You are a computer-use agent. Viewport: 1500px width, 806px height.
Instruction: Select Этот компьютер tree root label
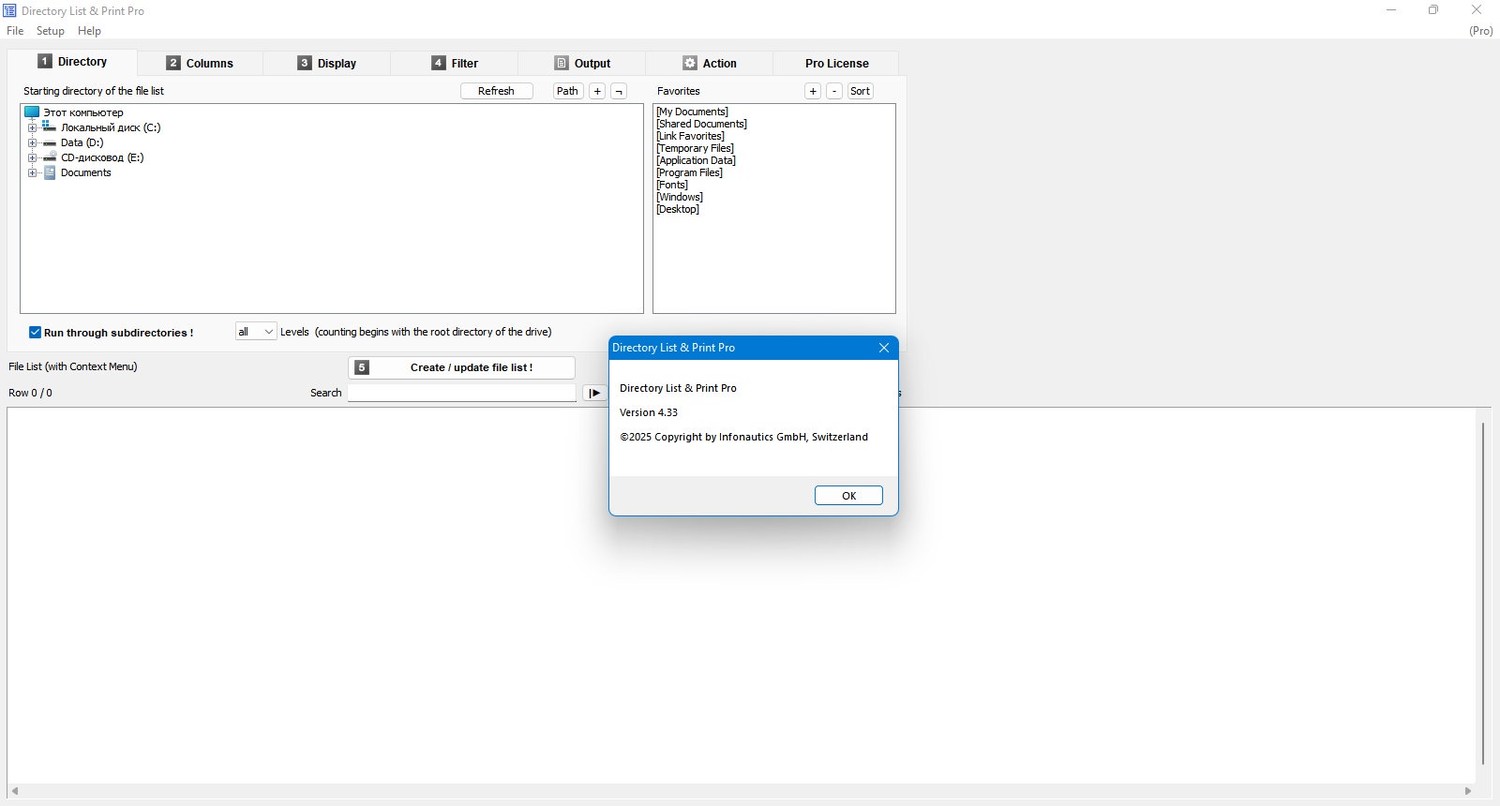[x=83, y=113]
